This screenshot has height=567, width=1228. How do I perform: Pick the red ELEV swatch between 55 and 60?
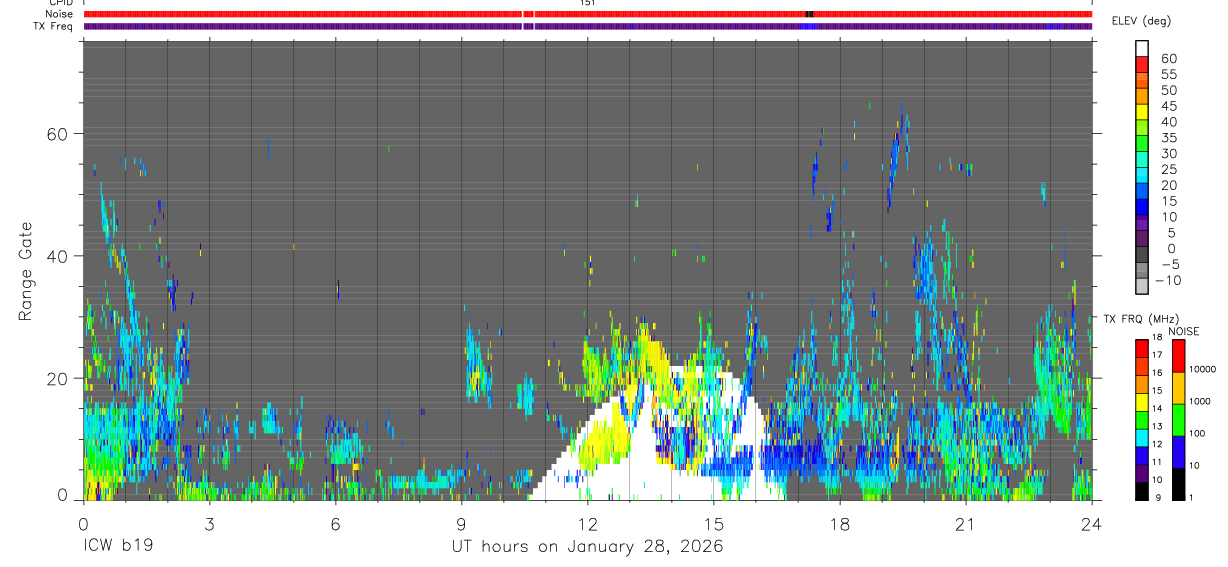1142,66
